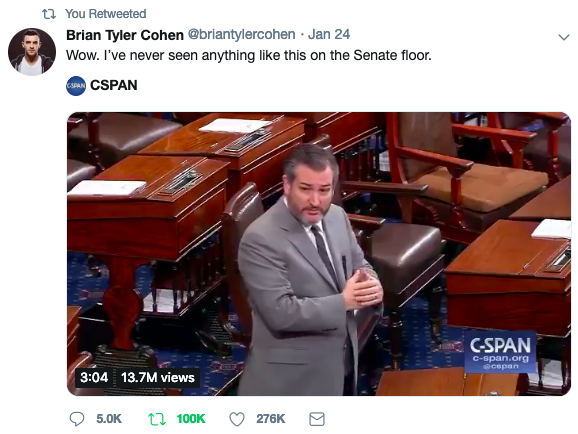Click the round CSPAN logo badge
The height and width of the screenshot is (434, 578).
(x=76, y=86)
